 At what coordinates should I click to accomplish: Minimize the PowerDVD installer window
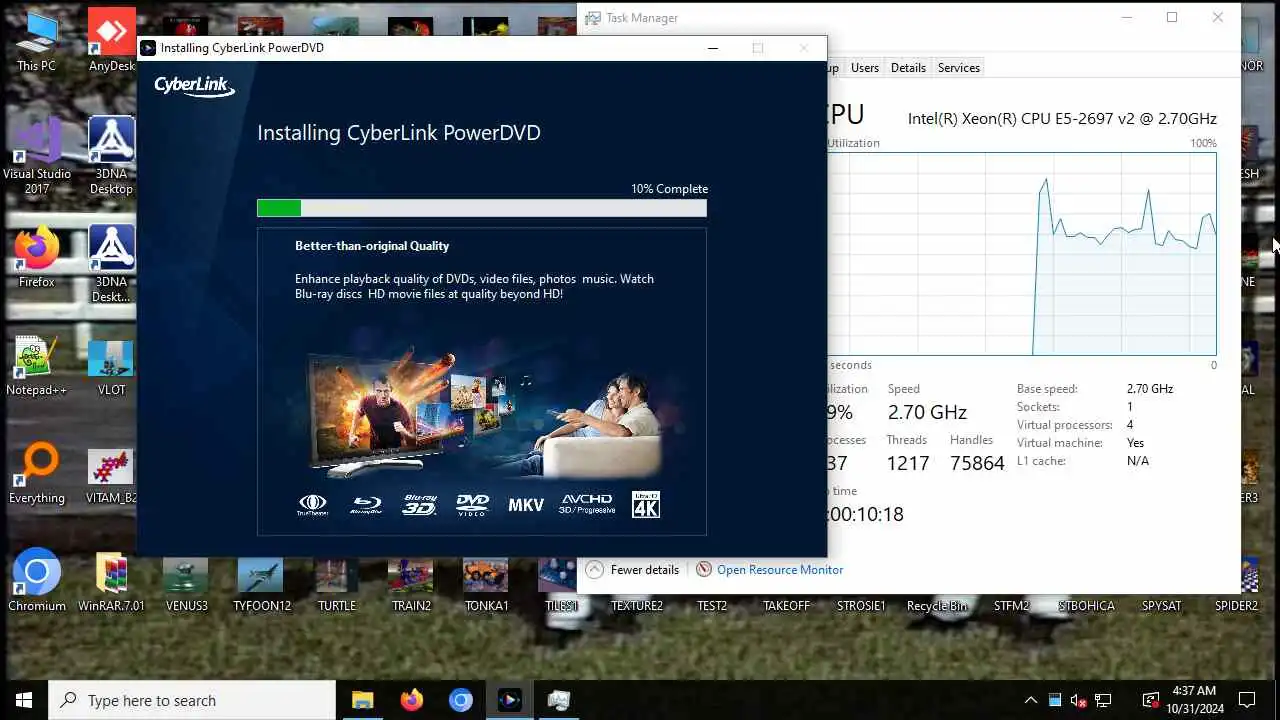[713, 48]
